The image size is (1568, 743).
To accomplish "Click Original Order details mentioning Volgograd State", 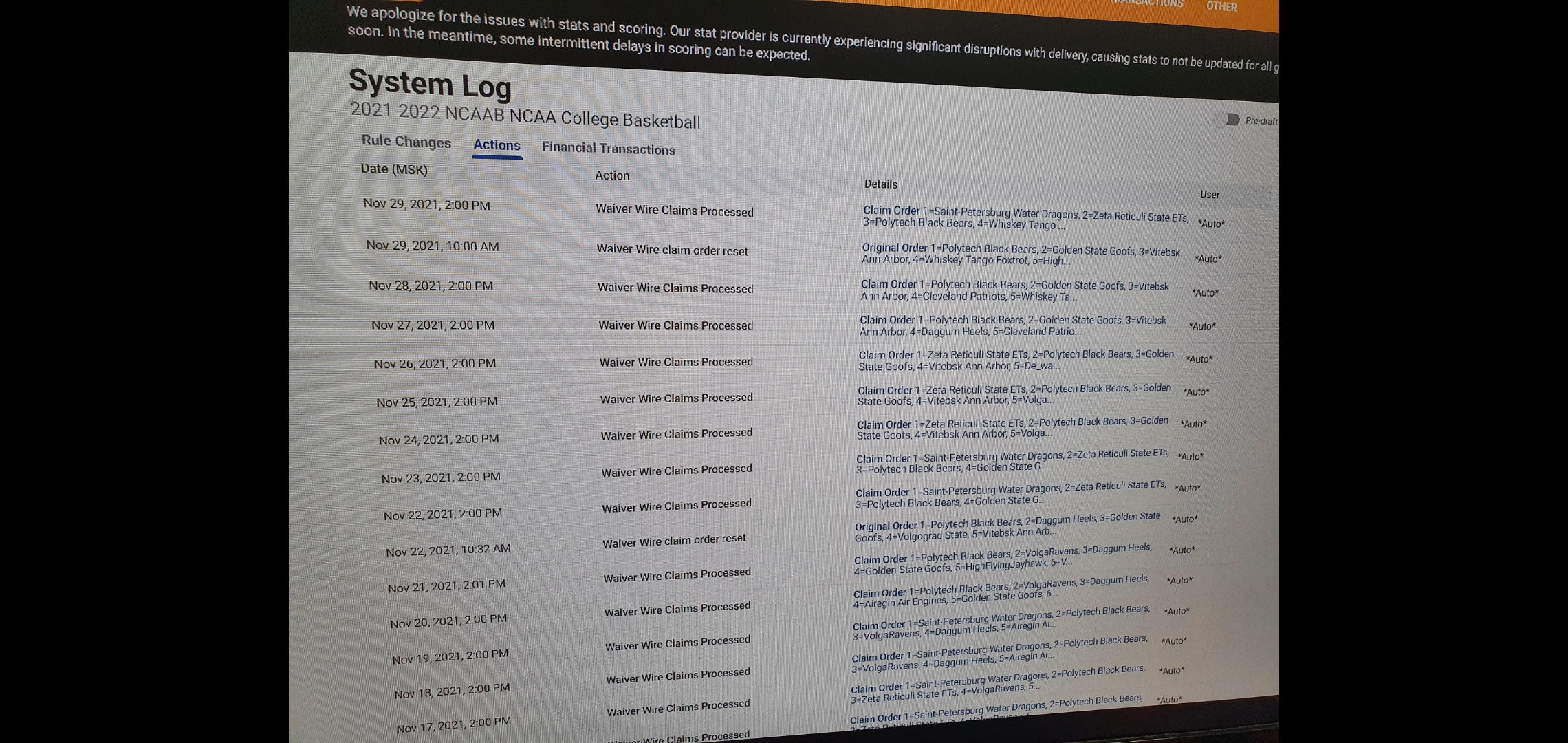I will (1008, 526).
